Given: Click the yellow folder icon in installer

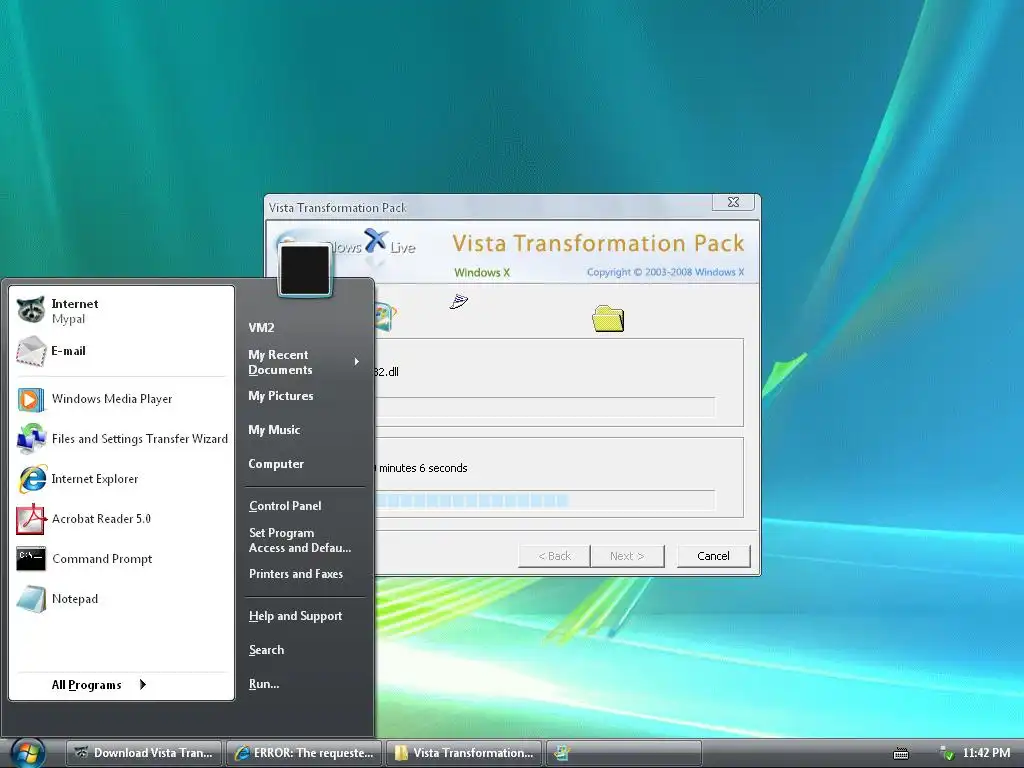Looking at the screenshot, I should (608, 319).
